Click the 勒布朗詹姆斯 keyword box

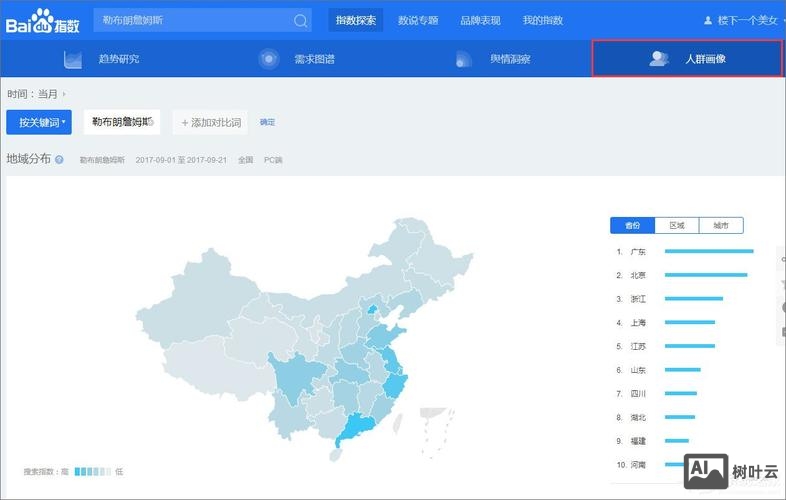click(x=122, y=122)
